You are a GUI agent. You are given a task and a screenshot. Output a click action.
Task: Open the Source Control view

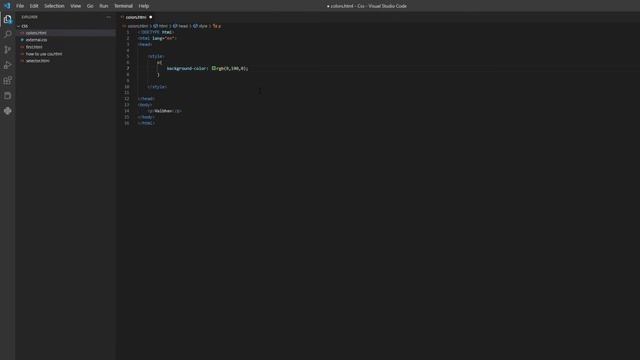[8, 50]
